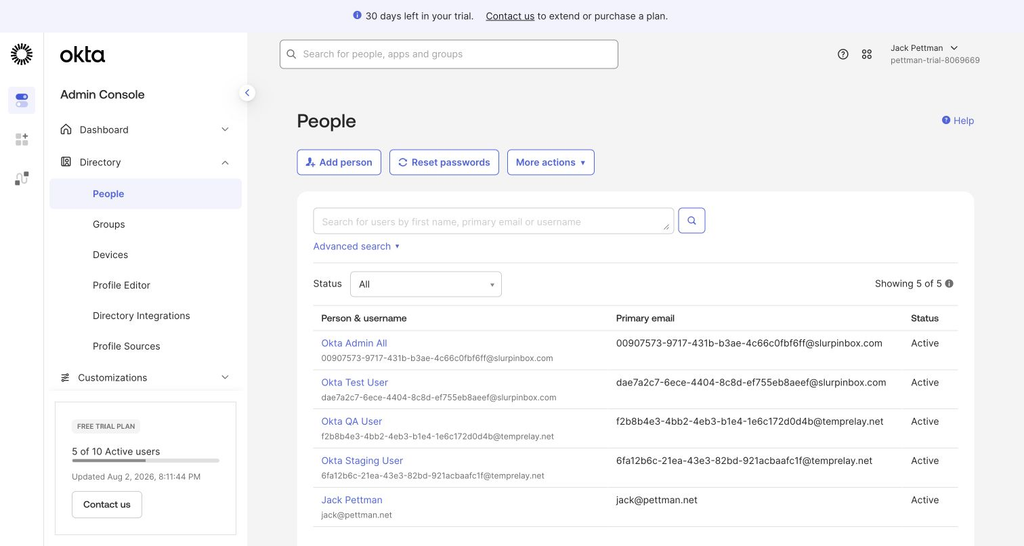Click the Reset passwords button

[444, 162]
